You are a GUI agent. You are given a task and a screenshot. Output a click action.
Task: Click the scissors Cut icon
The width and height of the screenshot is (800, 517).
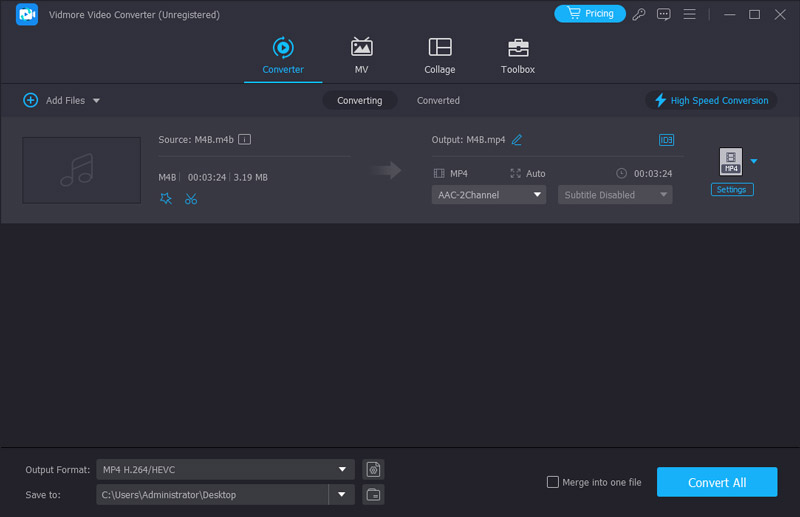[x=191, y=198]
